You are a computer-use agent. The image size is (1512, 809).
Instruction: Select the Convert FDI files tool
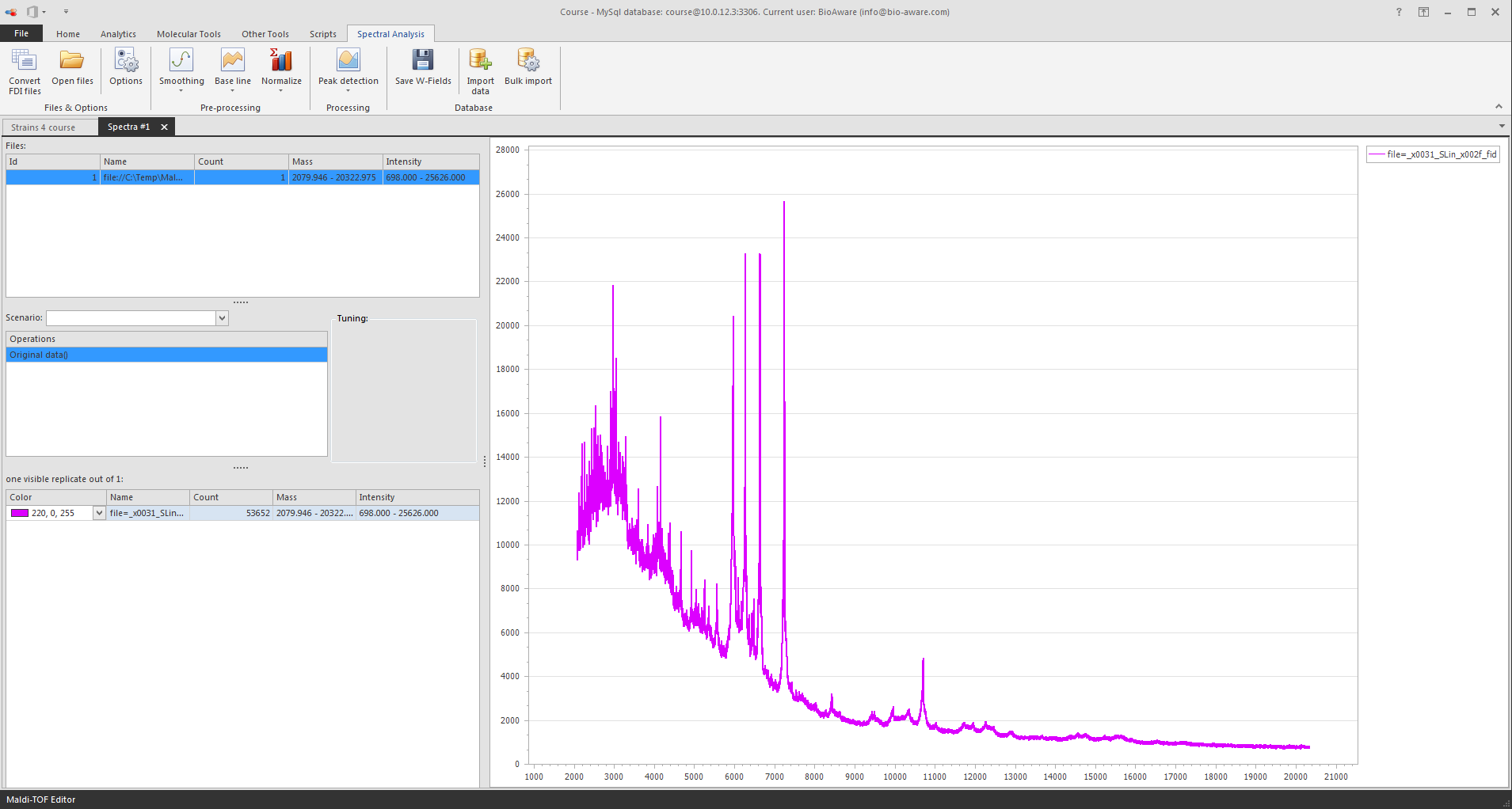coord(25,70)
